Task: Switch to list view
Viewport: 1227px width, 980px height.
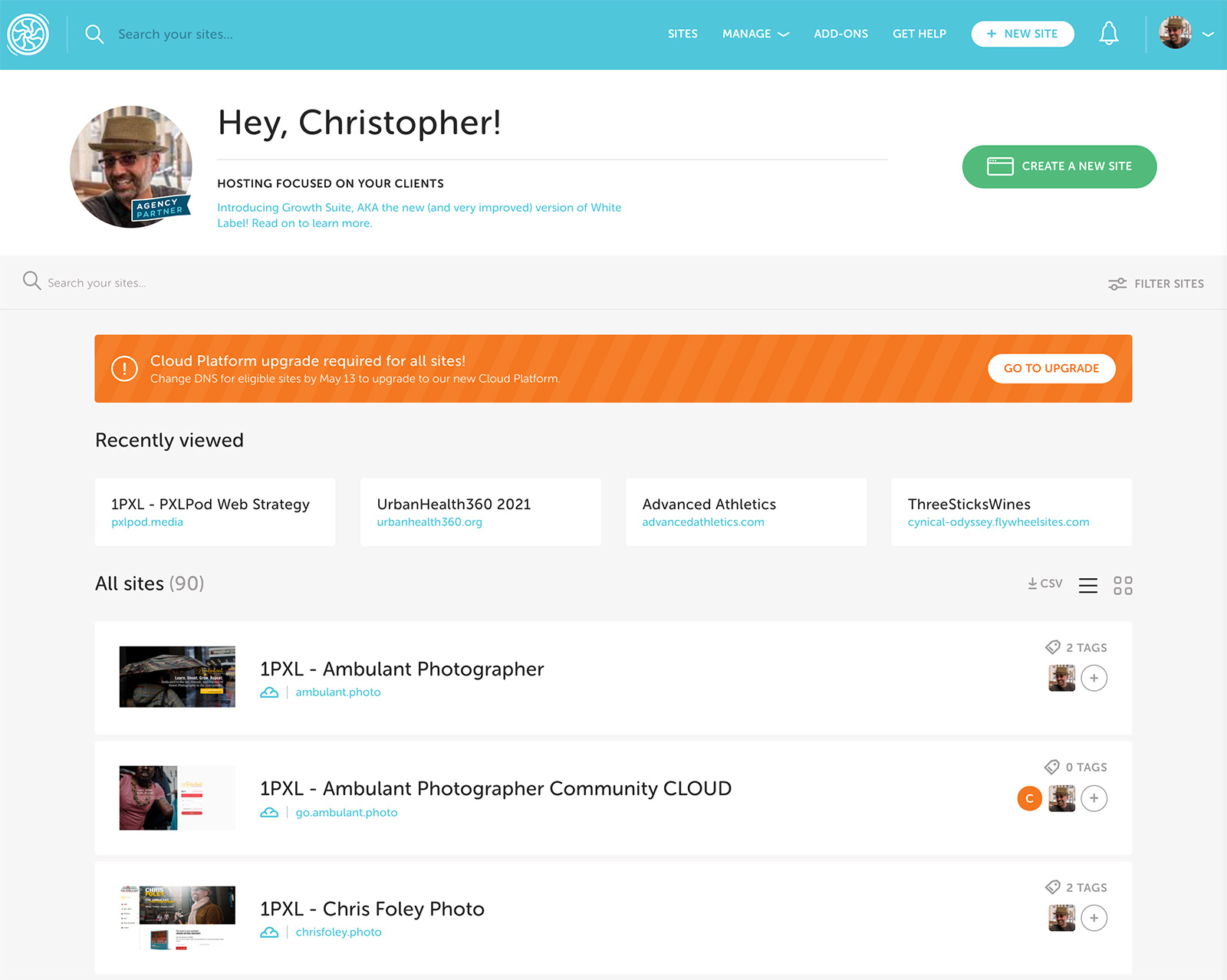Action: [1087, 586]
